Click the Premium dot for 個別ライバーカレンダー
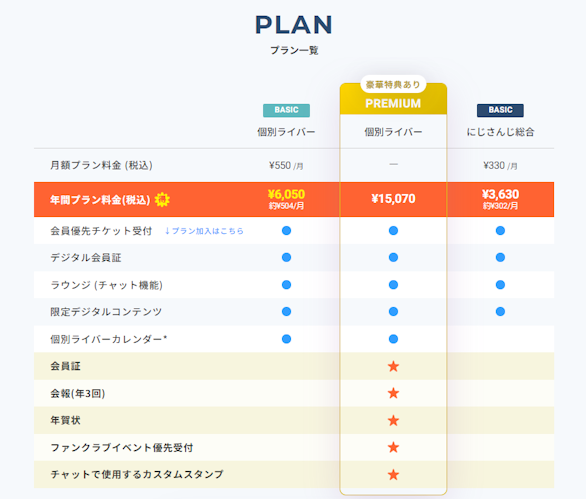This screenshot has height=499, width=586. tap(393, 339)
